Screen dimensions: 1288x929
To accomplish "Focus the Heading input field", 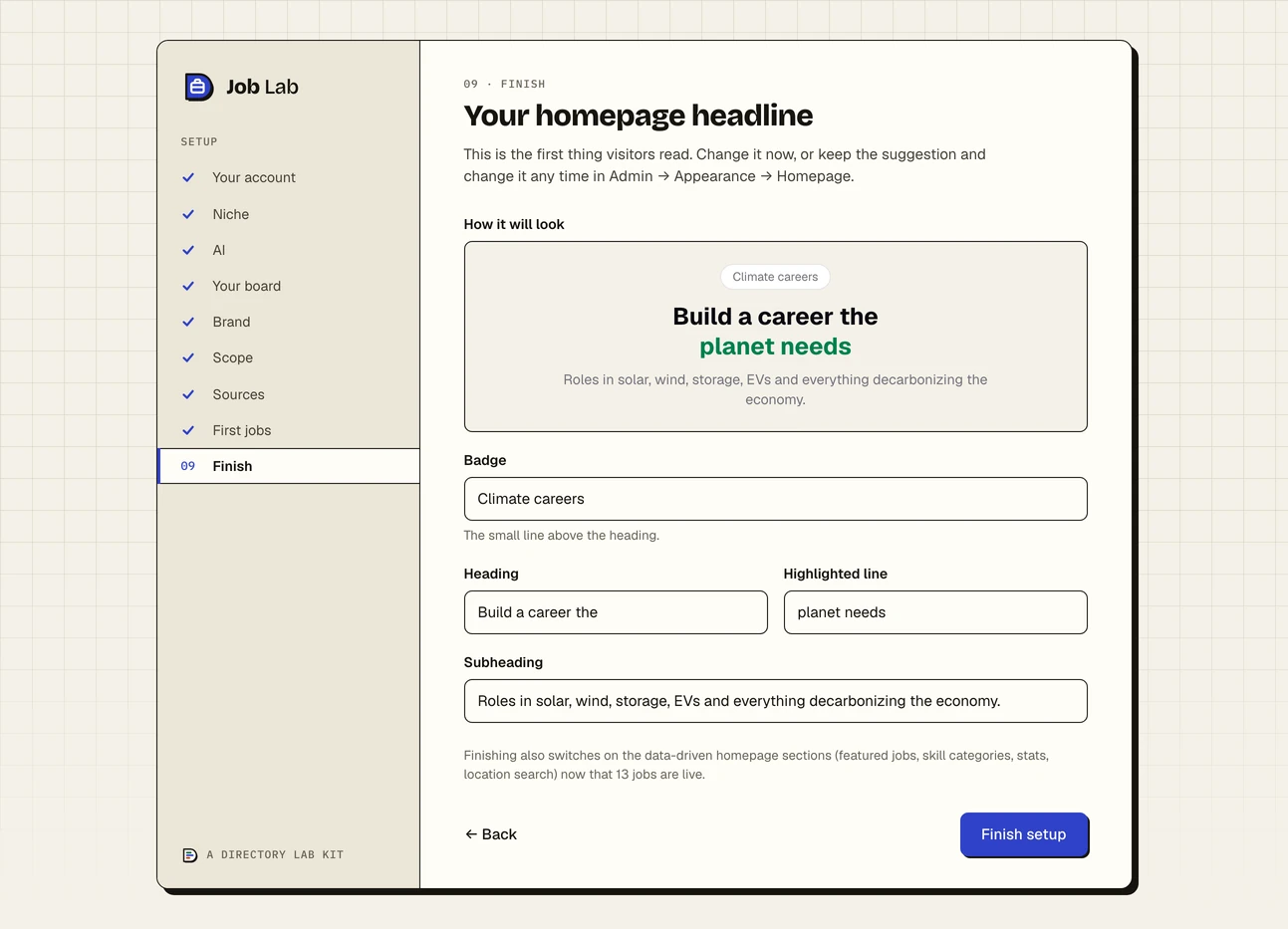I will [616, 612].
